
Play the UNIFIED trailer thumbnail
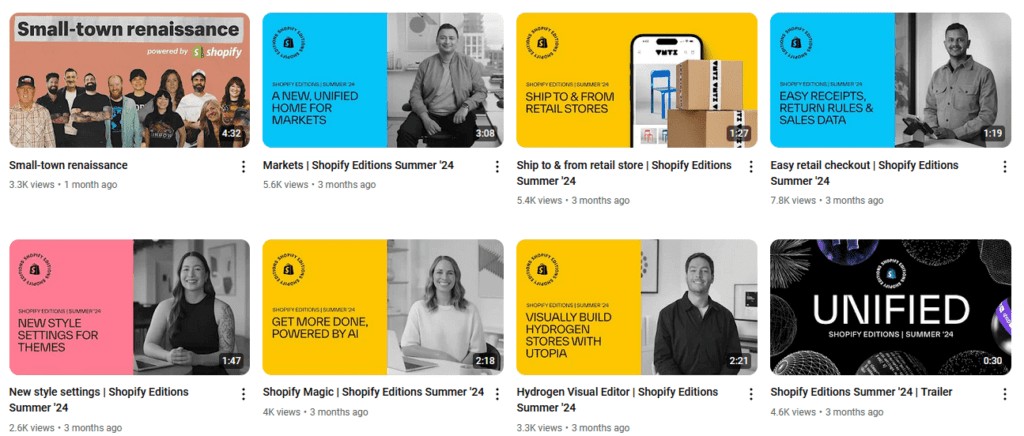click(890, 307)
